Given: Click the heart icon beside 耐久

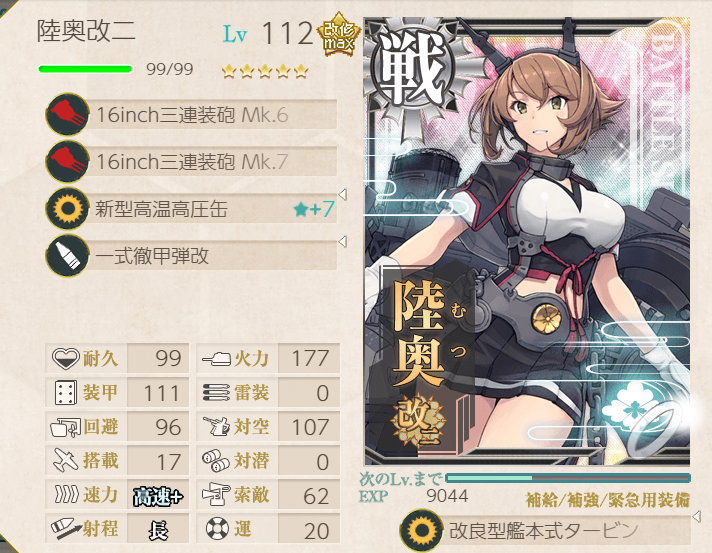Looking at the screenshot, I should (66, 358).
